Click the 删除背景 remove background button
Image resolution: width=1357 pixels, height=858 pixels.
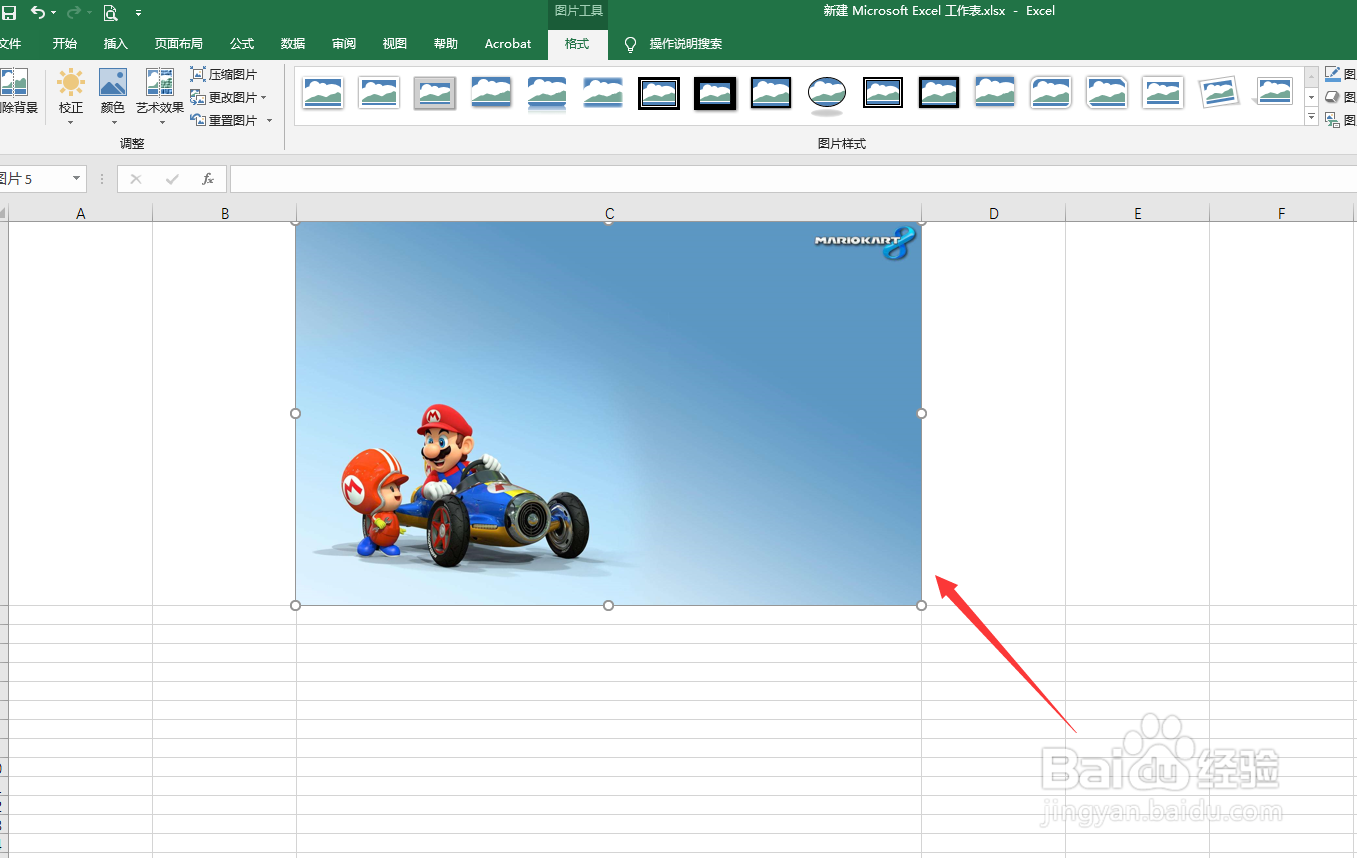coord(17,93)
